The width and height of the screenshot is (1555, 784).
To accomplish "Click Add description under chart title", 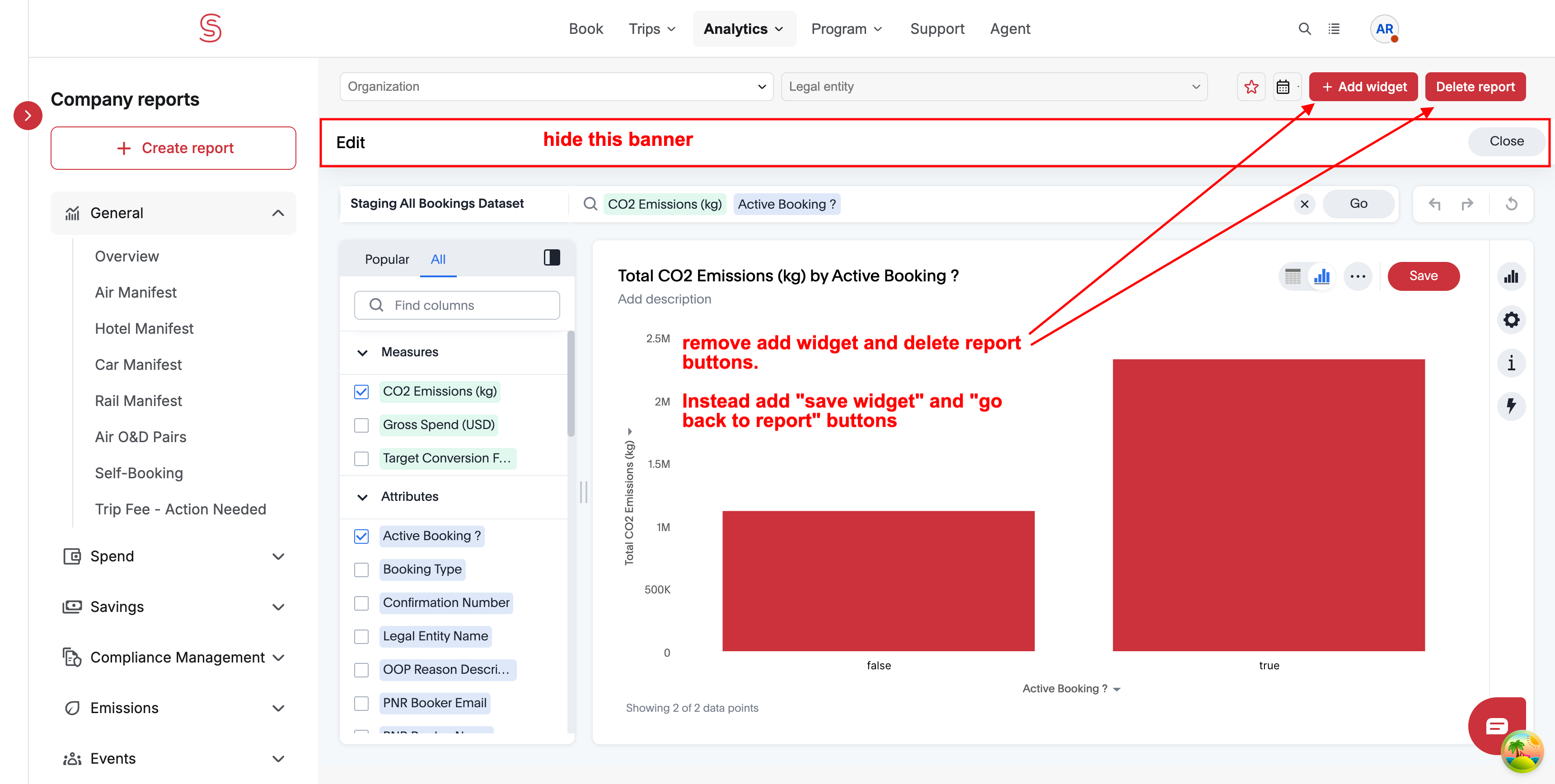I will pyautogui.click(x=664, y=299).
